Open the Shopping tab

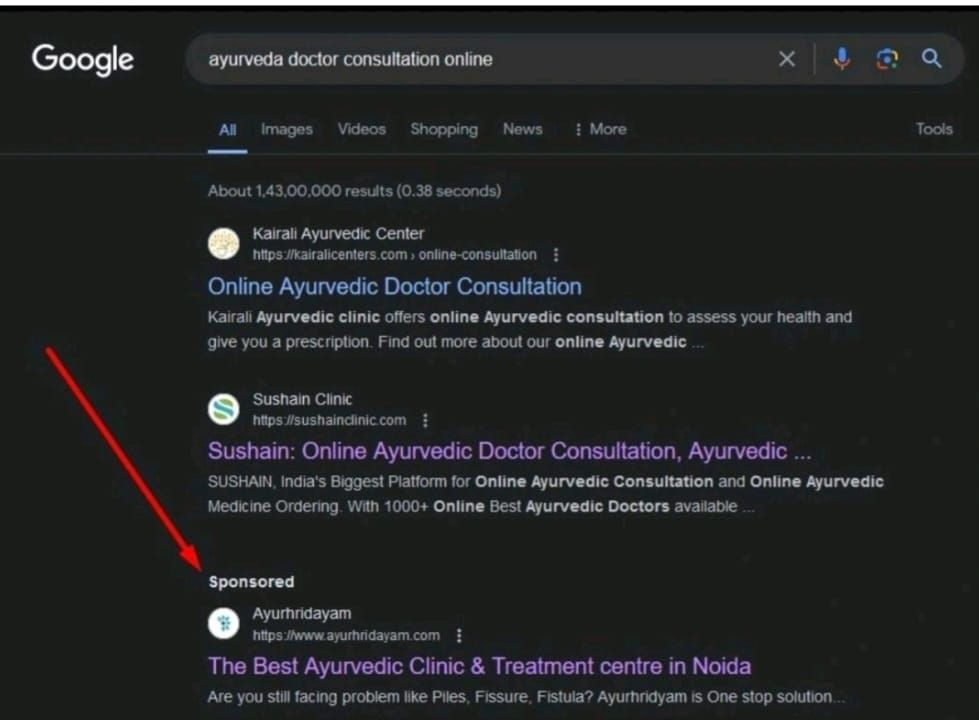[444, 129]
